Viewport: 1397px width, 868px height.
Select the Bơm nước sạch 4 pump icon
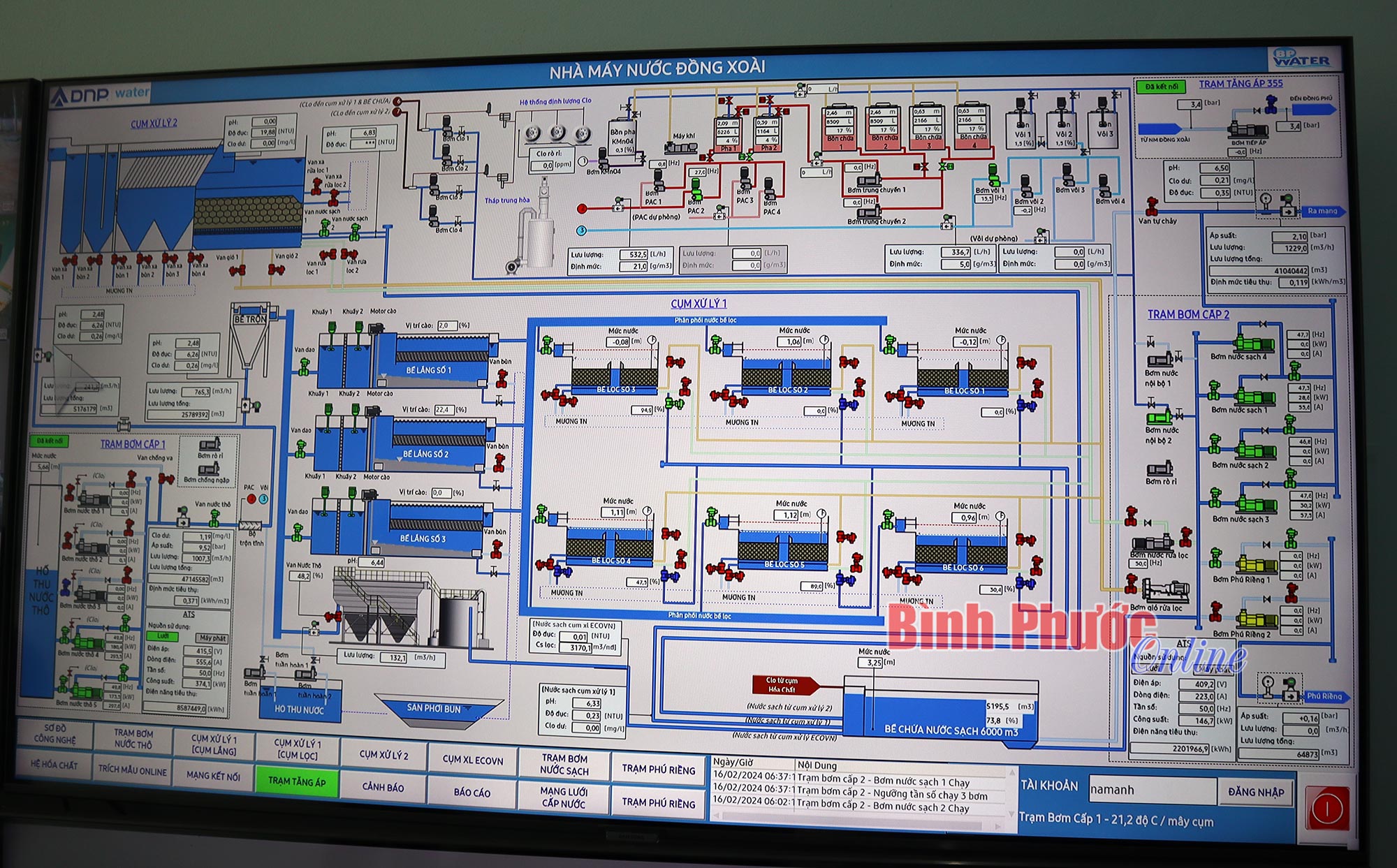pyautogui.click(x=1254, y=344)
